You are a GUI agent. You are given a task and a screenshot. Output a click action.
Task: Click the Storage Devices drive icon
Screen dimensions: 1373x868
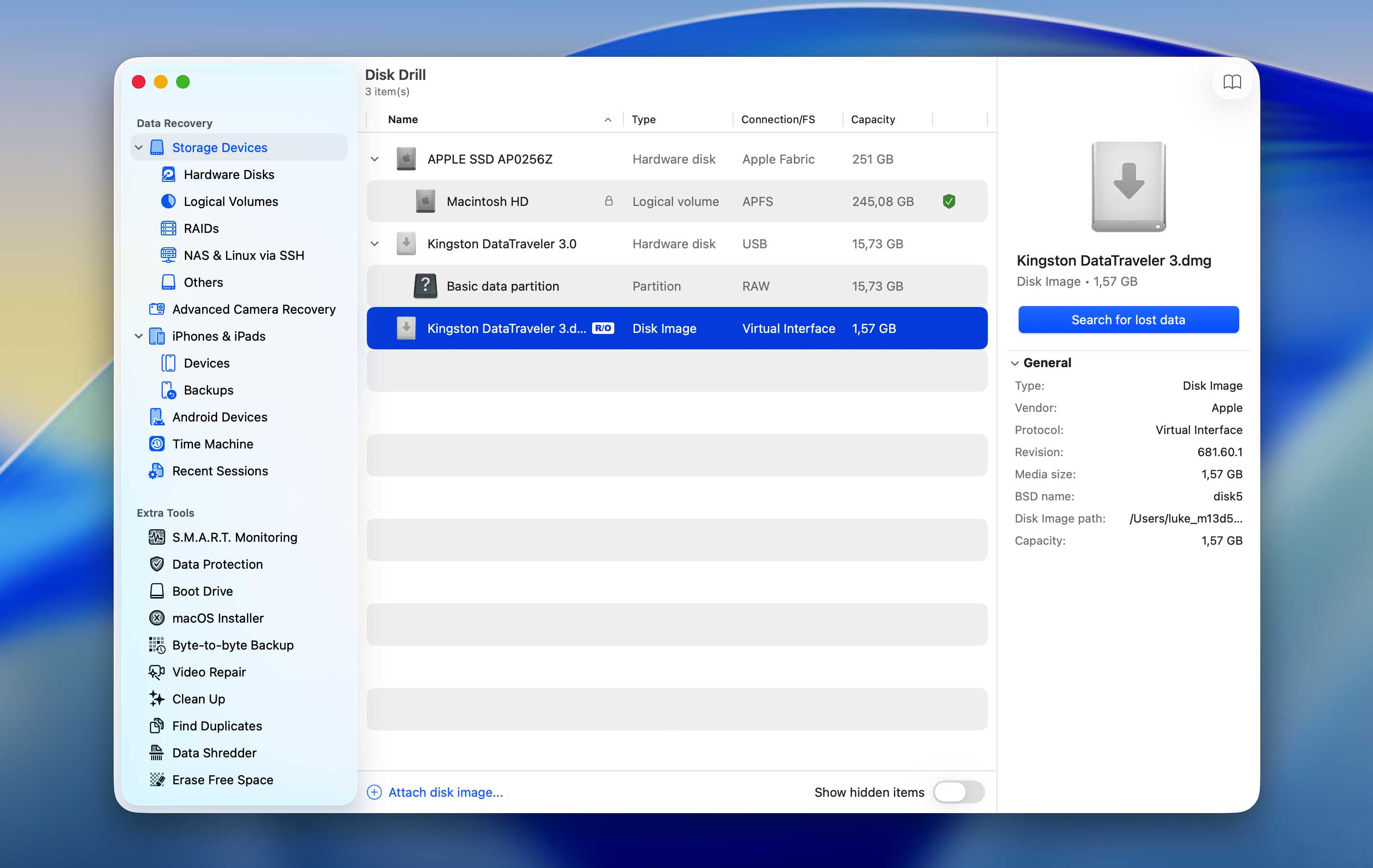(x=157, y=148)
